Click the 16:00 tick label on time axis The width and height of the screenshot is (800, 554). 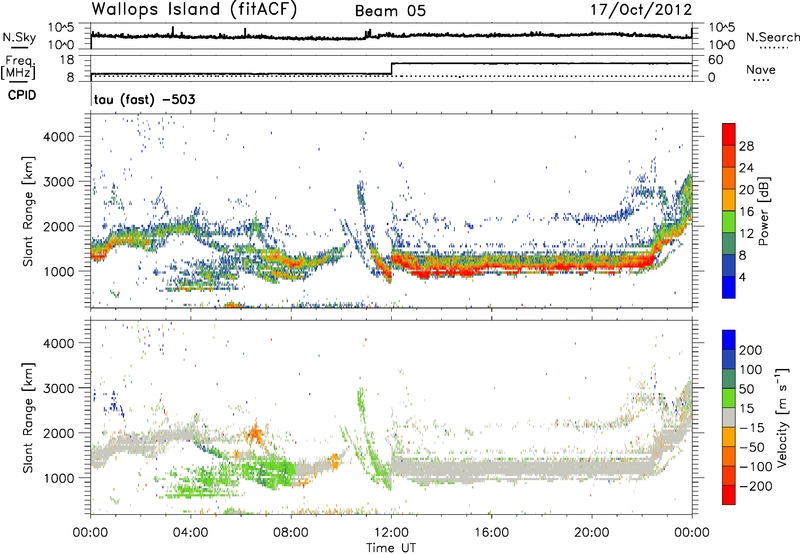point(491,533)
